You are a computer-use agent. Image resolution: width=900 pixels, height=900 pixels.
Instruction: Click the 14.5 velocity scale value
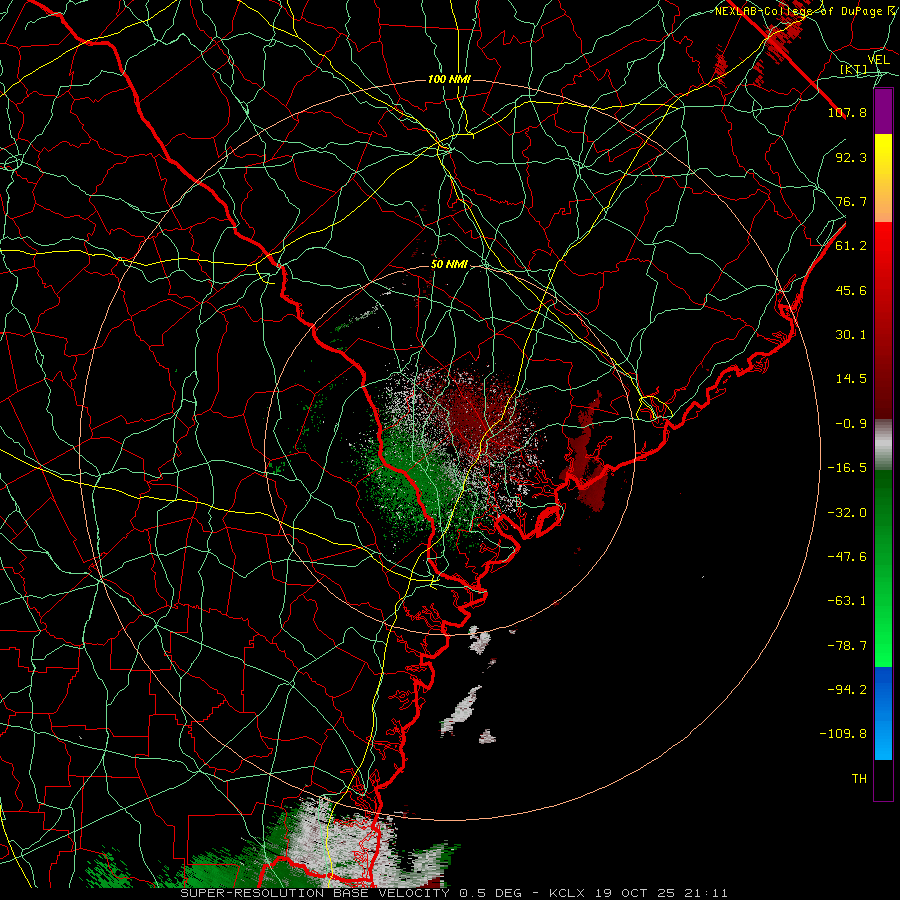[x=851, y=379]
